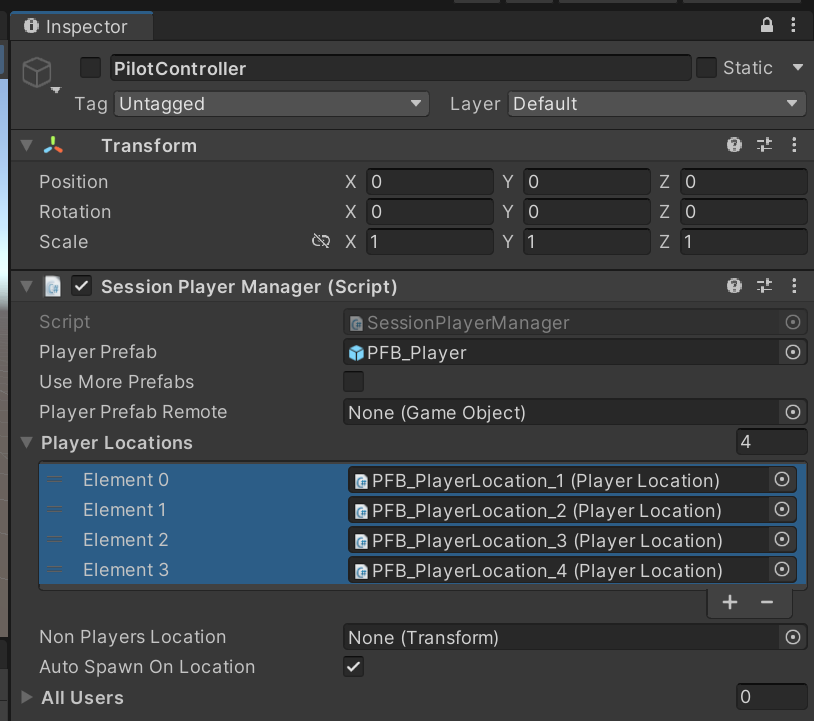
Task: Uncheck Auto Spawn On Location
Action: [x=353, y=667]
